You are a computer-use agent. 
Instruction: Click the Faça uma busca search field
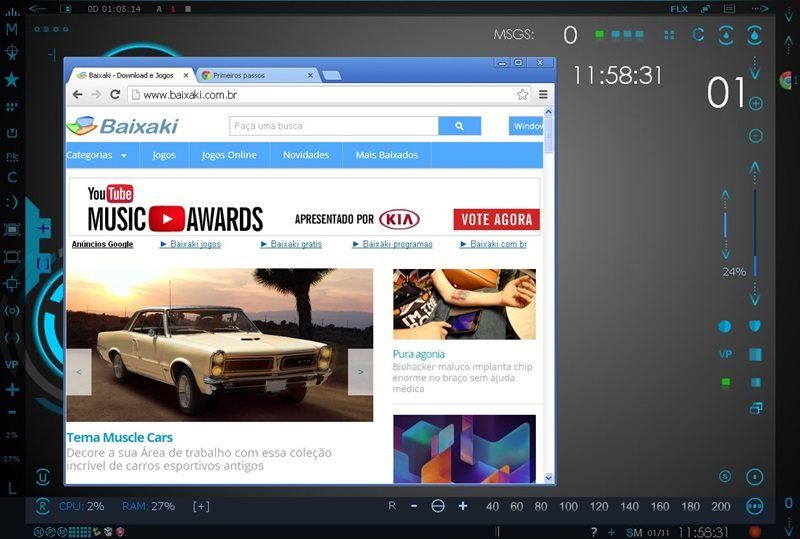[334, 126]
